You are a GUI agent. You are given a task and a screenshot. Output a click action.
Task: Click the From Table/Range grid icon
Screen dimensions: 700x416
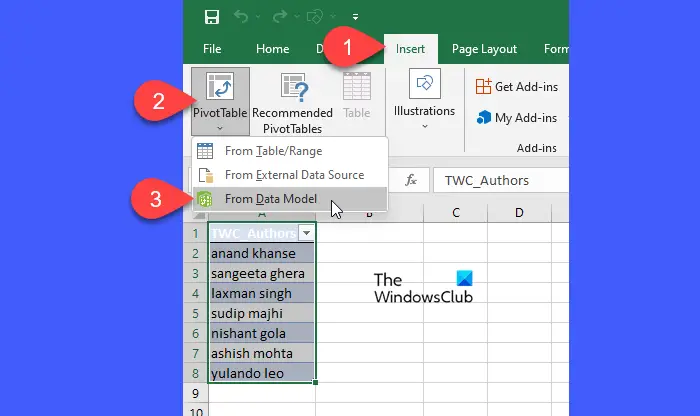(205, 151)
